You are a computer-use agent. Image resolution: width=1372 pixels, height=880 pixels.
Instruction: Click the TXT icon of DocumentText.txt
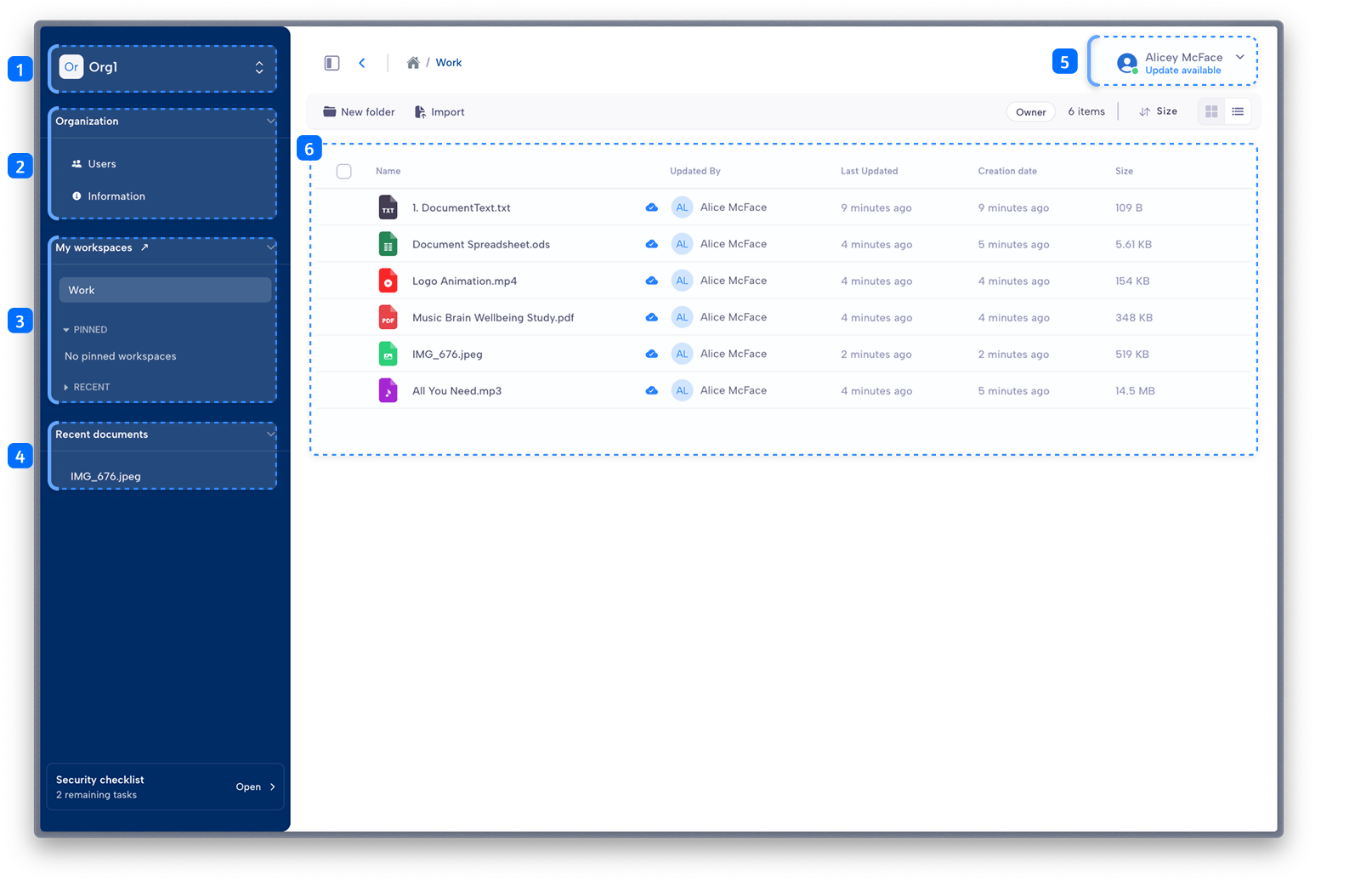(388, 207)
